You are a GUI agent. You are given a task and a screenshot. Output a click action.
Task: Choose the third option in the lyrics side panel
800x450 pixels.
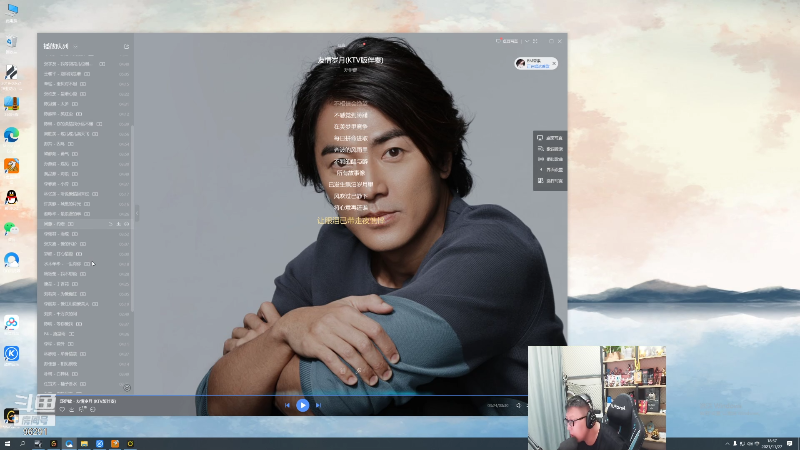(550, 160)
